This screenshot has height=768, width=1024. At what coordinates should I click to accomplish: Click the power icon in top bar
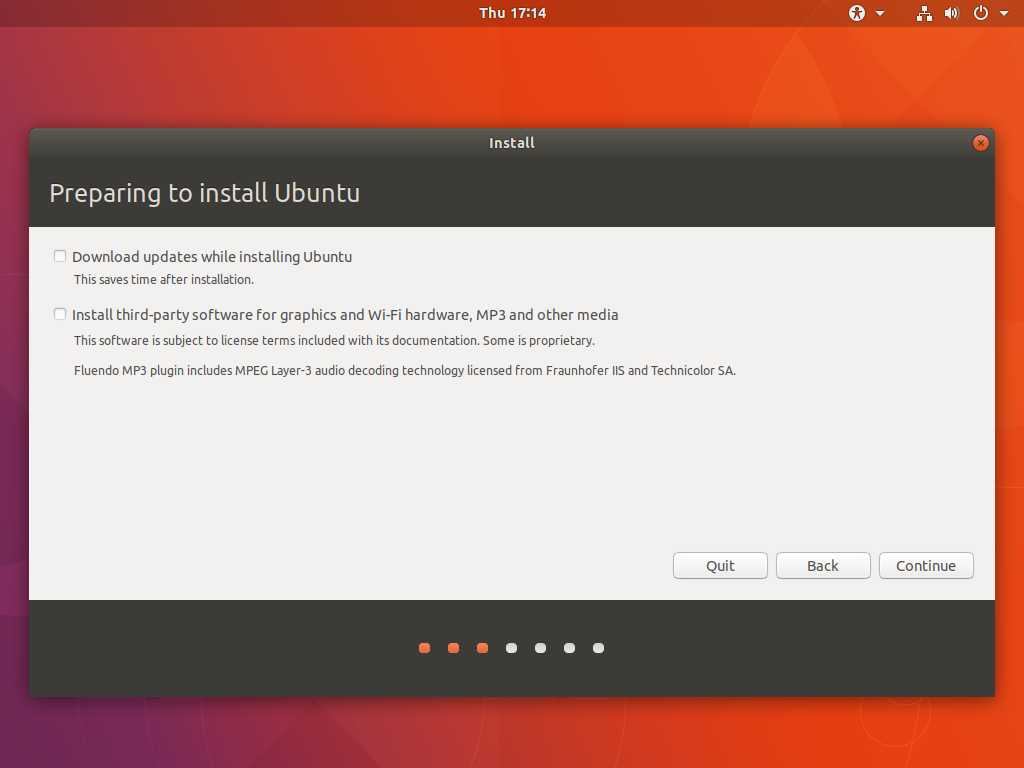(x=980, y=13)
